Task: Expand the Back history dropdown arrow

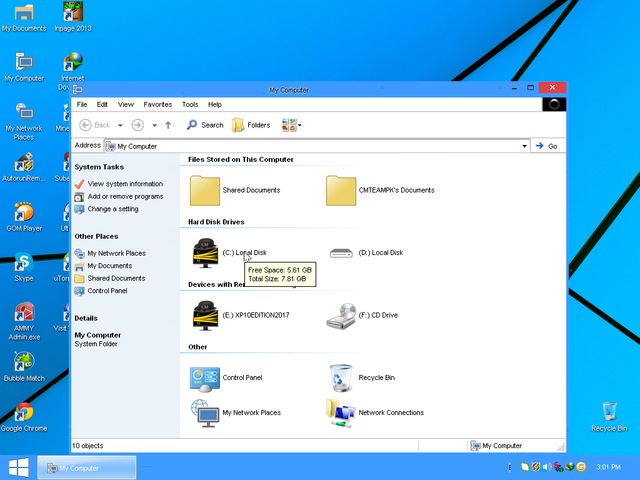Action: pyautogui.click(x=120, y=125)
